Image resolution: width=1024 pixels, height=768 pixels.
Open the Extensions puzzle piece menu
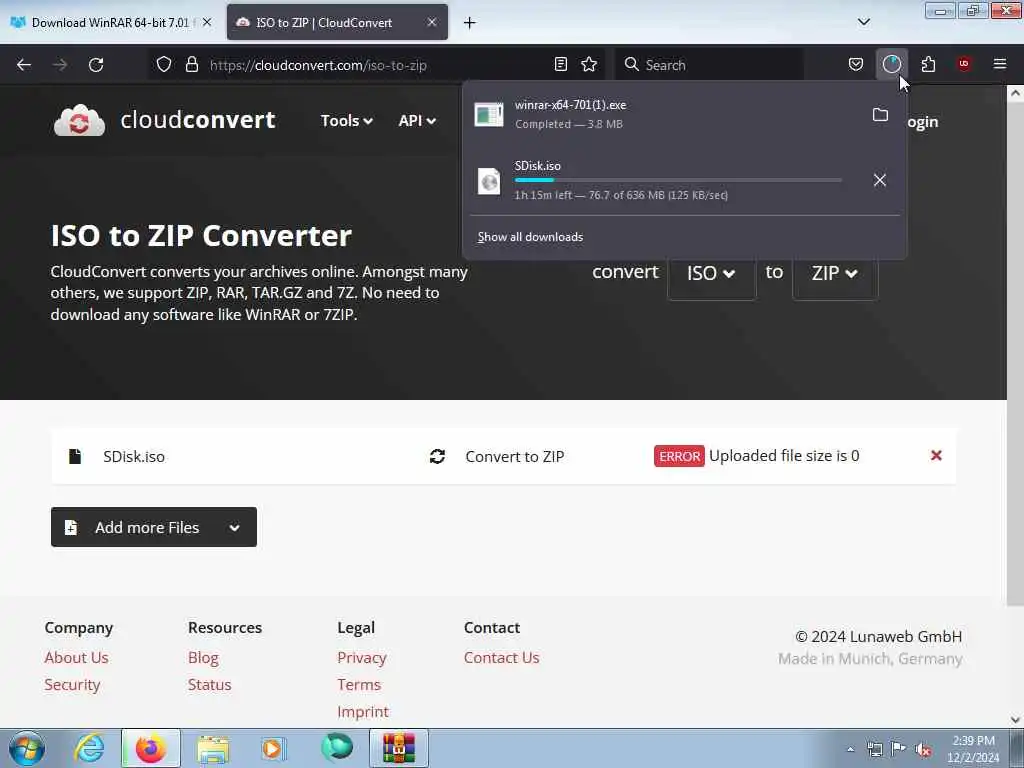928,64
